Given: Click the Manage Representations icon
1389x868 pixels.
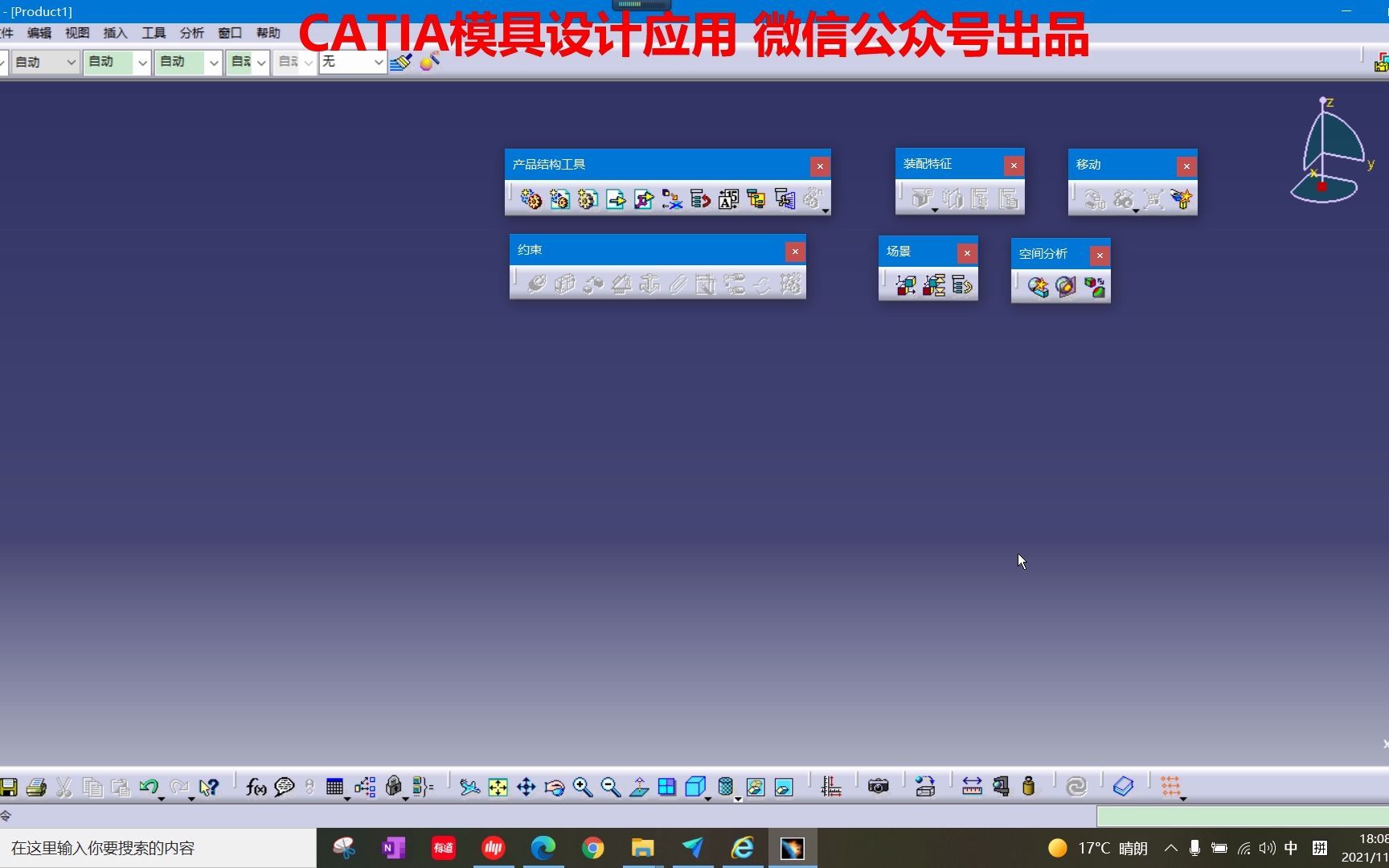Looking at the screenshot, I should 785,199.
